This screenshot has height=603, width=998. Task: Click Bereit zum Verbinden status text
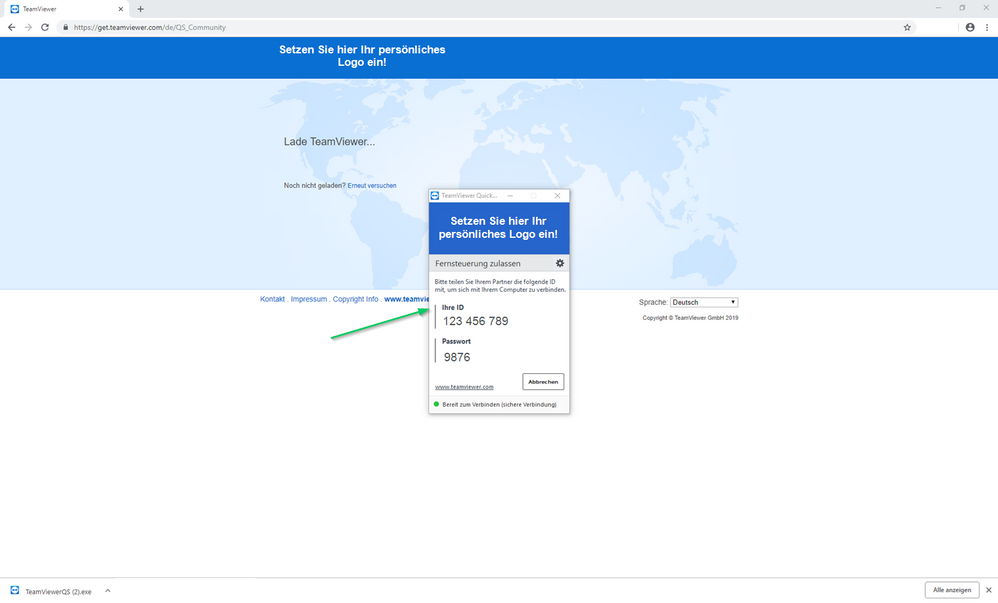pos(499,404)
